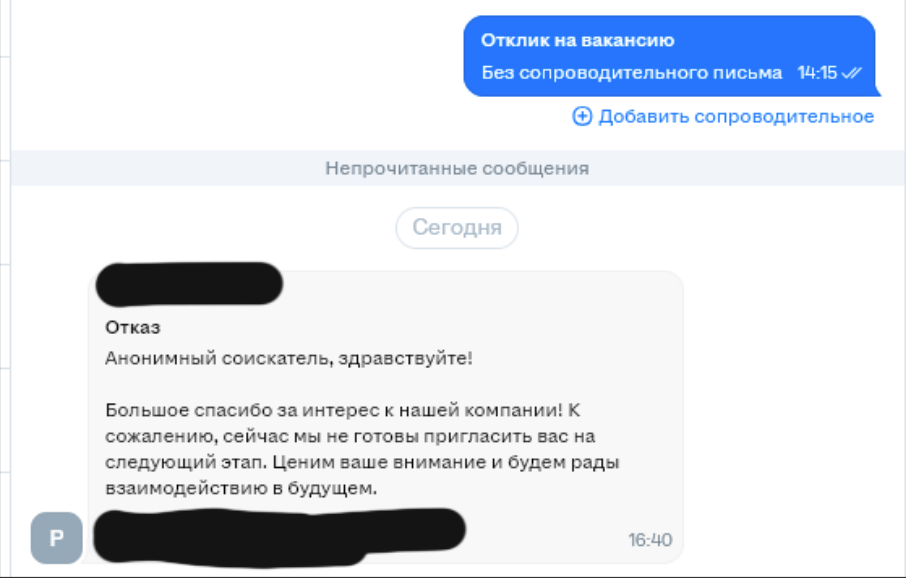906x578 pixels.
Task: Open the redacted sender name above Отказ
Action: pyautogui.click(x=189, y=282)
